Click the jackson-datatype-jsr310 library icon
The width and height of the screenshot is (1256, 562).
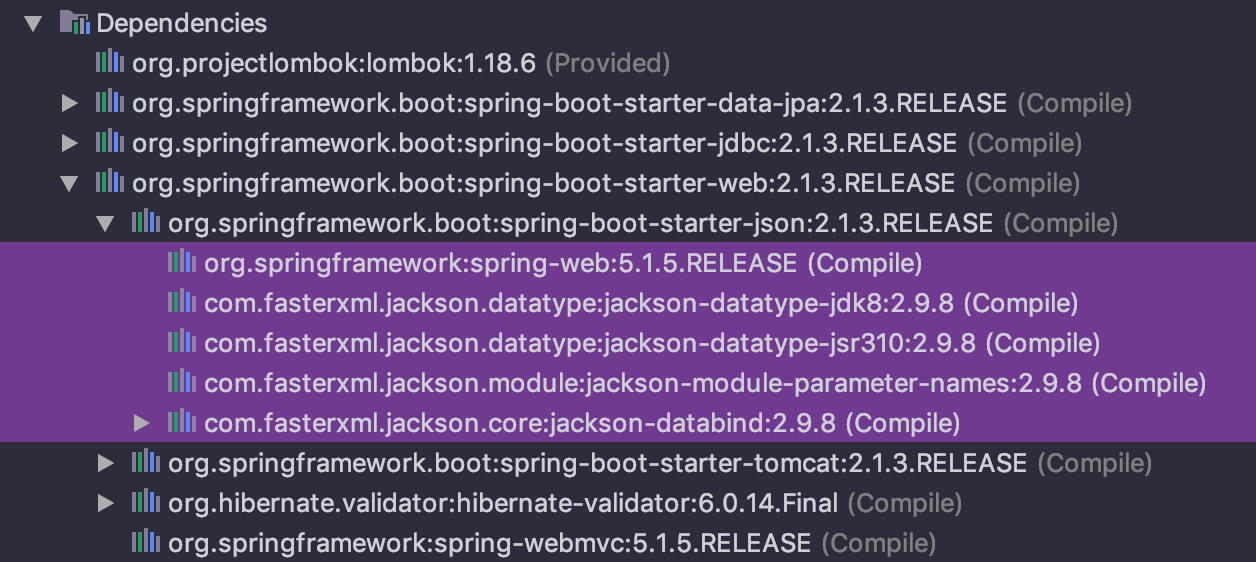[182, 343]
